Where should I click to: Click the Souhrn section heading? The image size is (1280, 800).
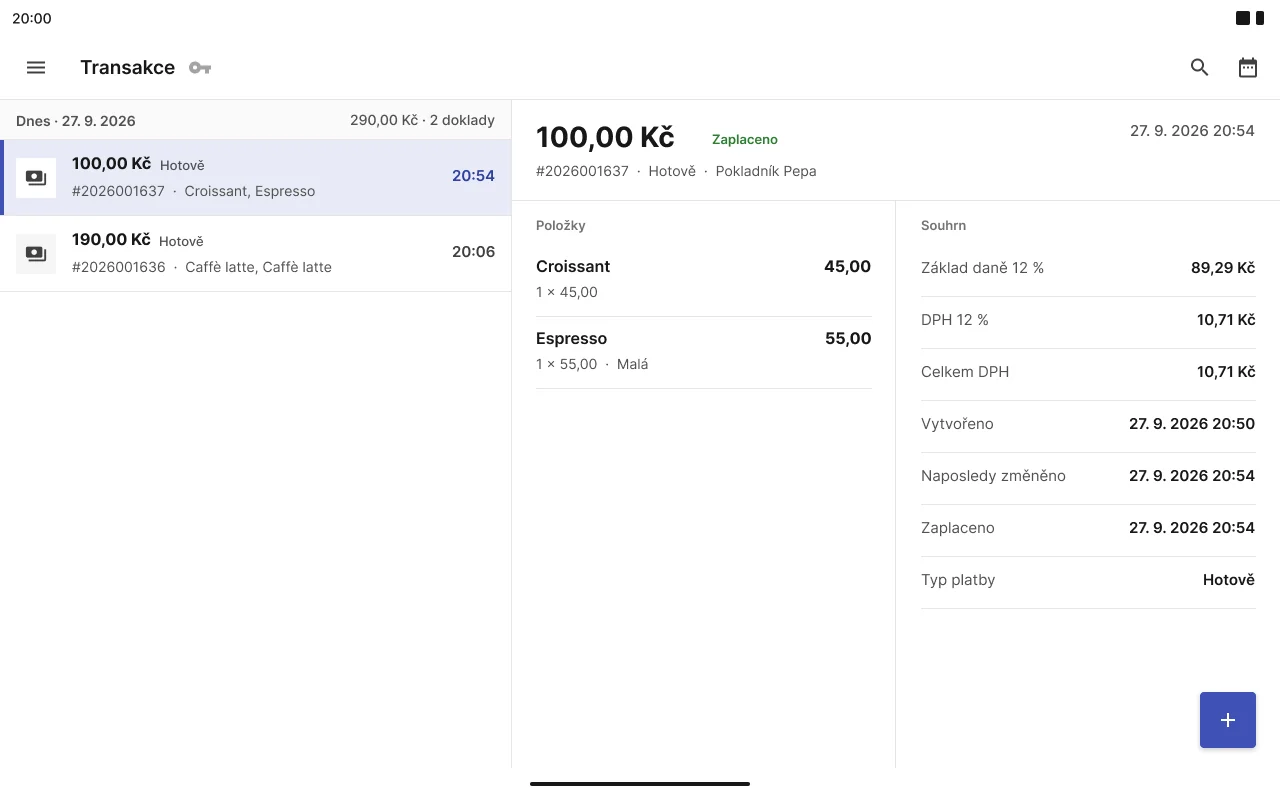pyautogui.click(x=944, y=226)
